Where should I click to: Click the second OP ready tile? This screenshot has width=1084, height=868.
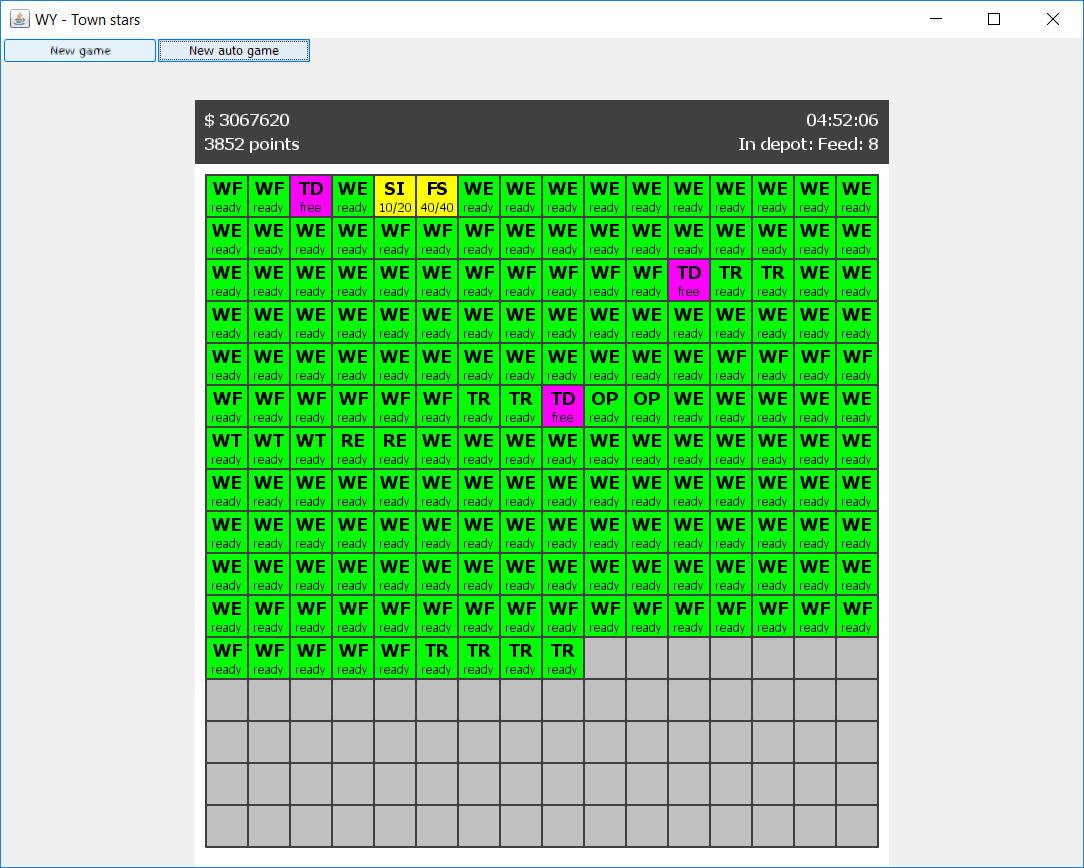tap(647, 406)
